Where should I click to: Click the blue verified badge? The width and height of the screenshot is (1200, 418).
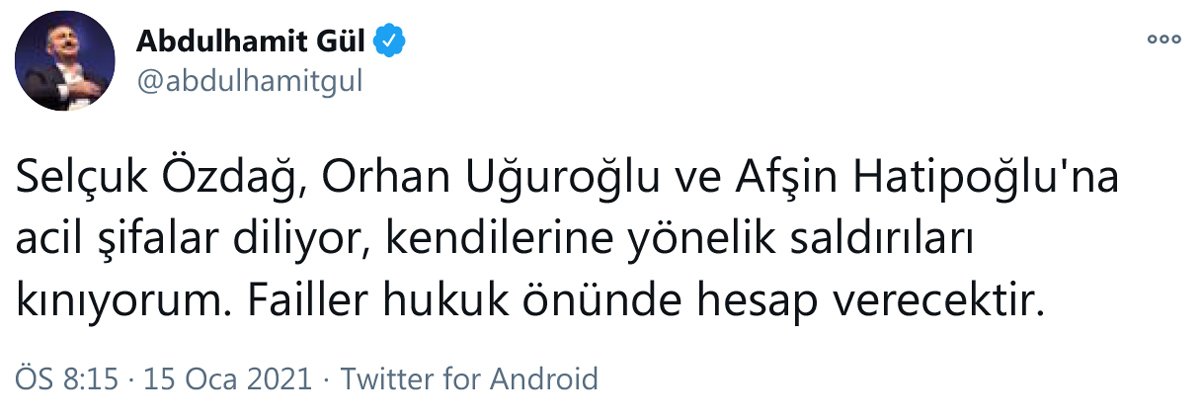coord(389,42)
